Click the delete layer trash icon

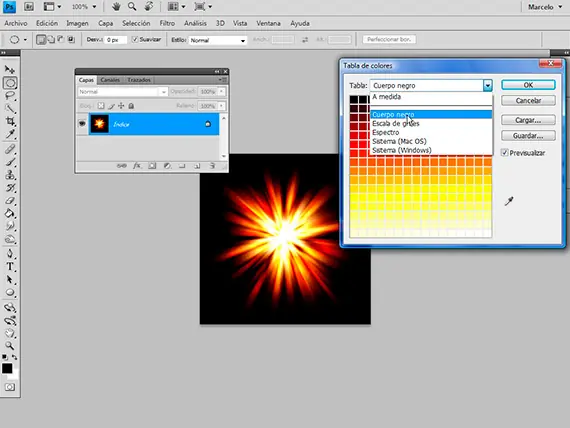(212, 166)
